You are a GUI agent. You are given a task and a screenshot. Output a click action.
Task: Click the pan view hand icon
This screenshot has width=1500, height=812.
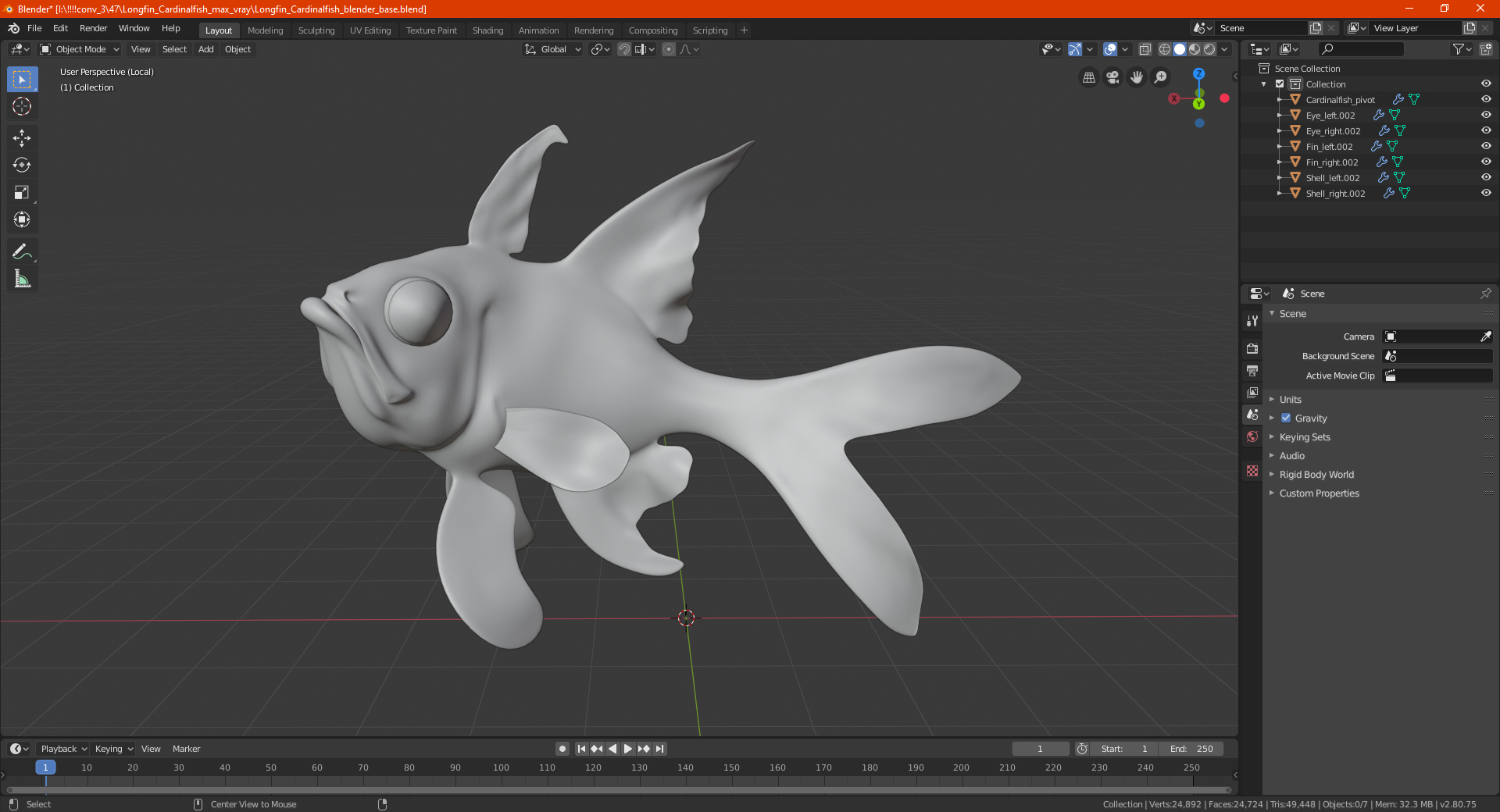click(x=1137, y=77)
